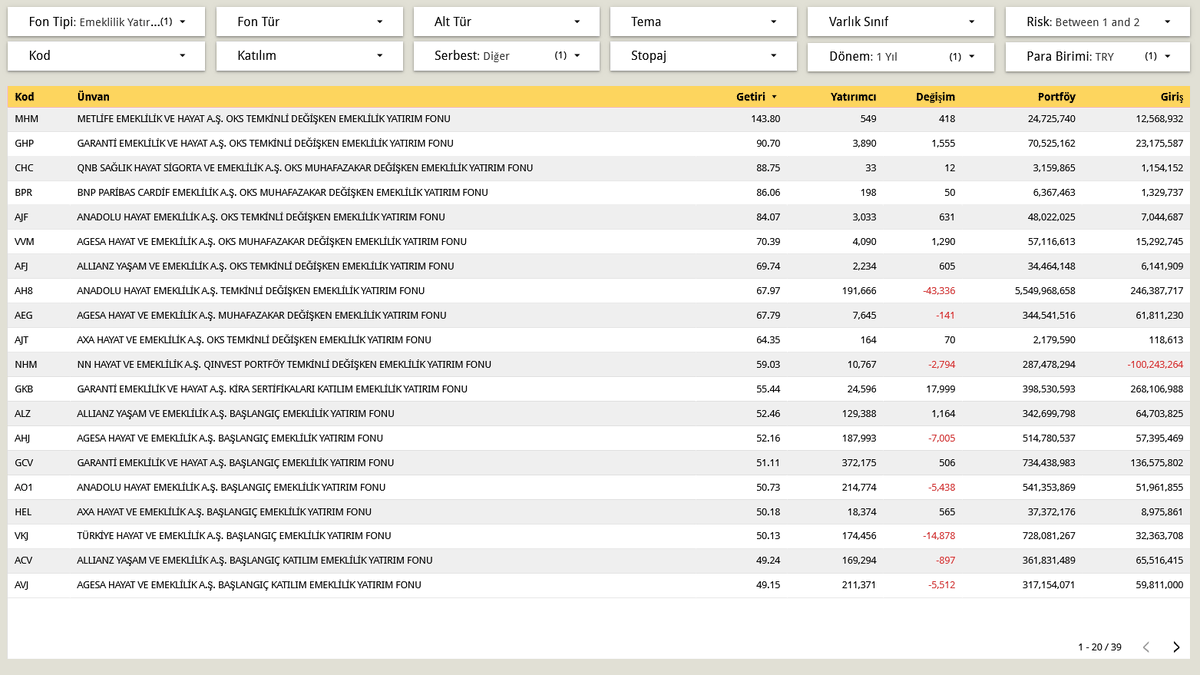Image resolution: width=1200 pixels, height=675 pixels.
Task: Click Garanti Kira Sertifikaları Katılım fund title
Action: click(272, 389)
